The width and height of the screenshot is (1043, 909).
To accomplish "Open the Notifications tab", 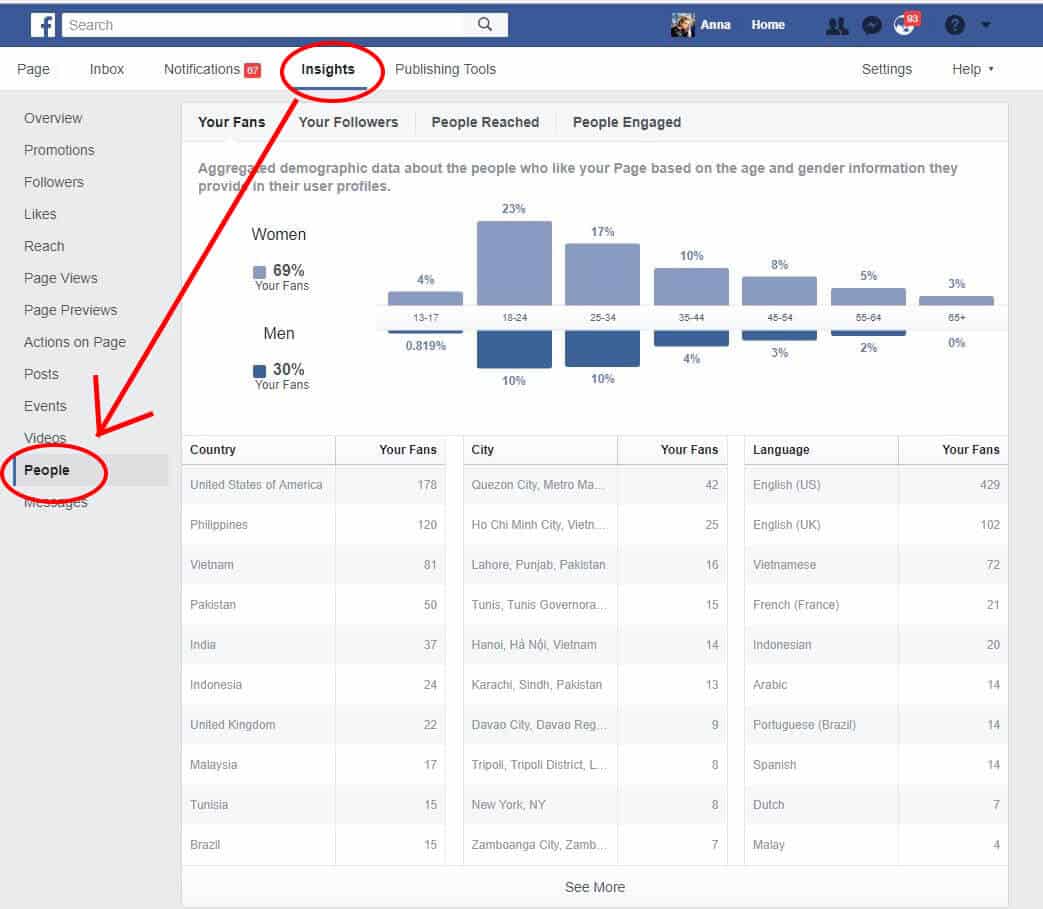I will pyautogui.click(x=212, y=69).
